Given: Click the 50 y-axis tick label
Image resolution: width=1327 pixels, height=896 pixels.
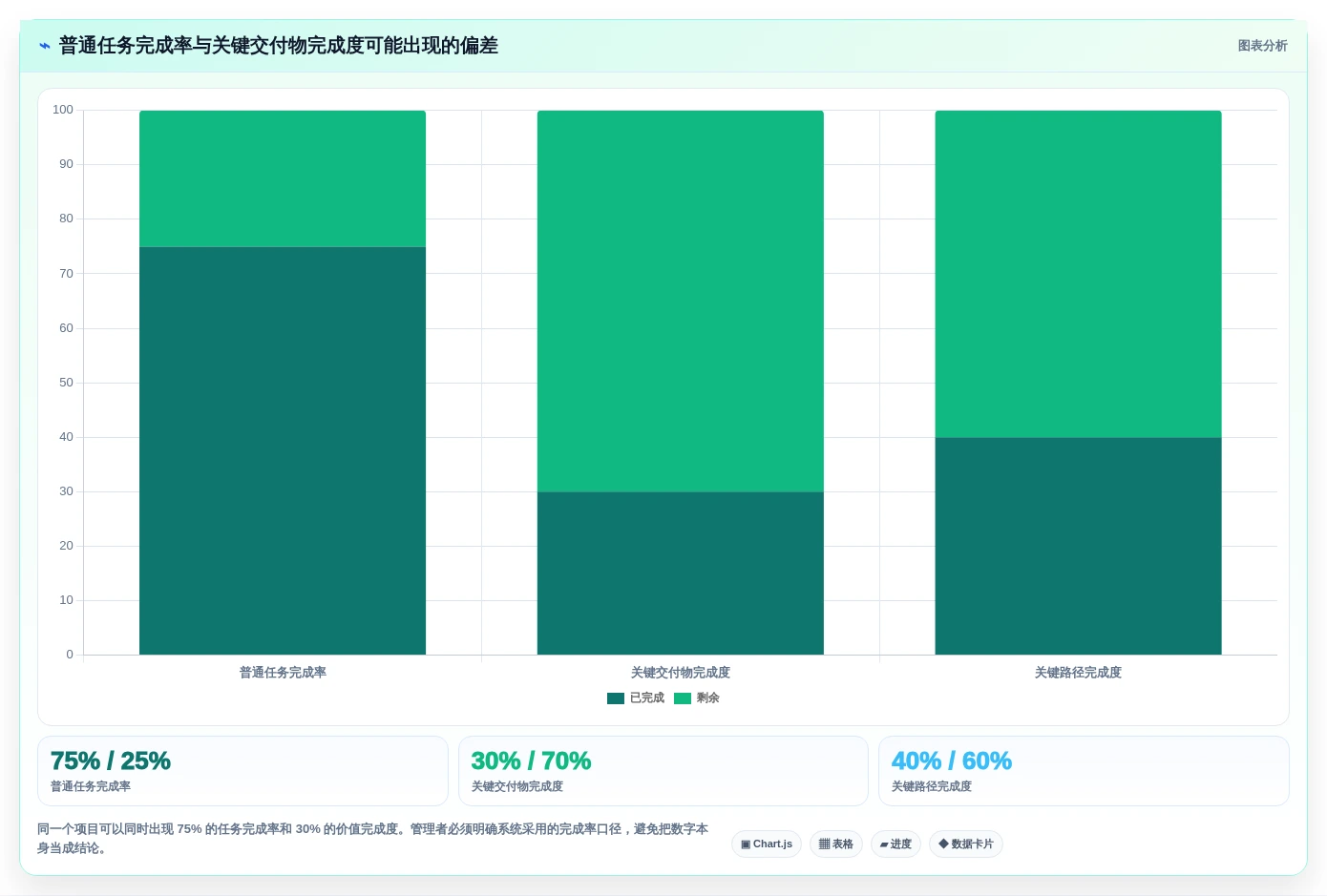Looking at the screenshot, I should click(66, 383).
